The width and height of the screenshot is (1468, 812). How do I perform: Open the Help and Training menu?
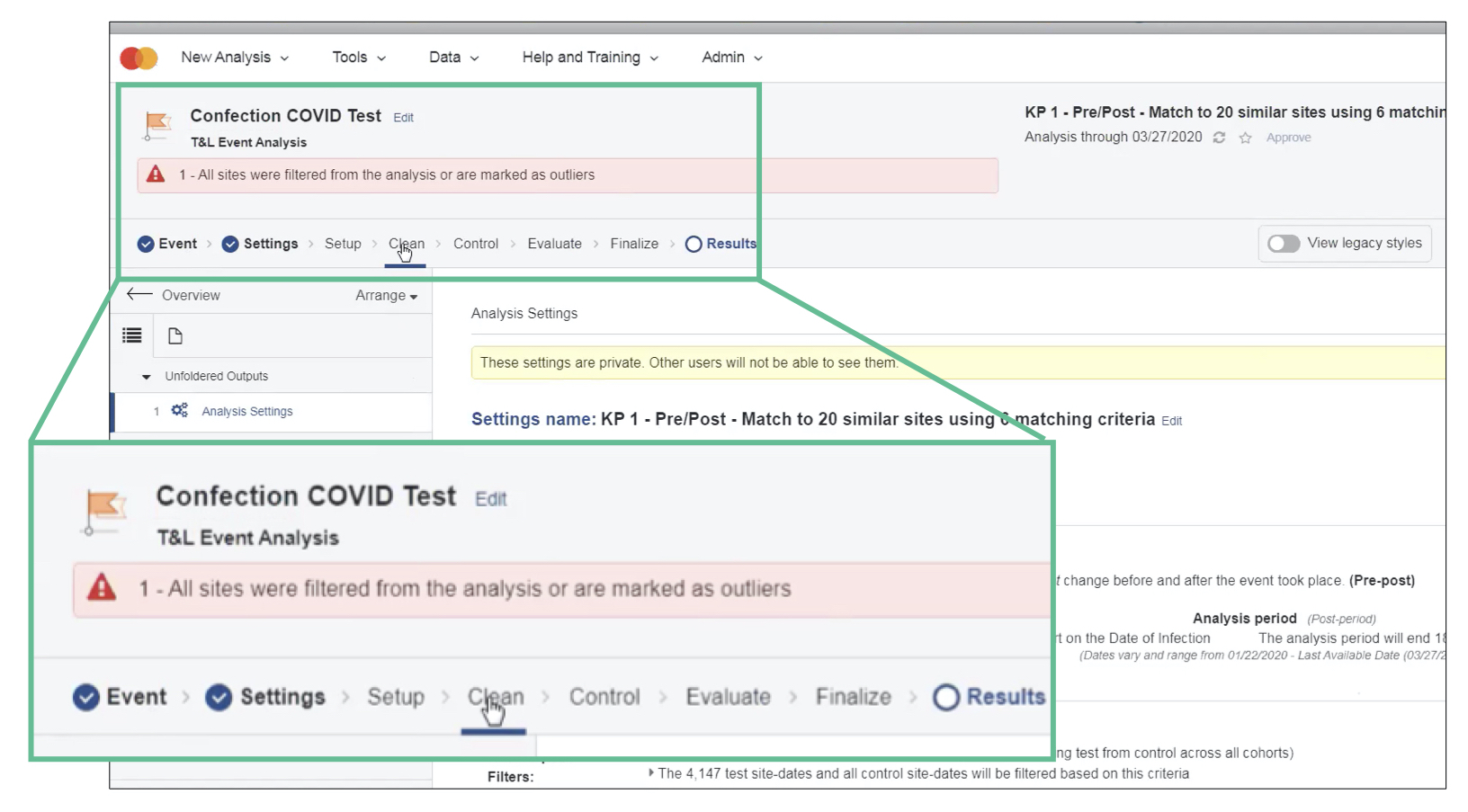590,58
